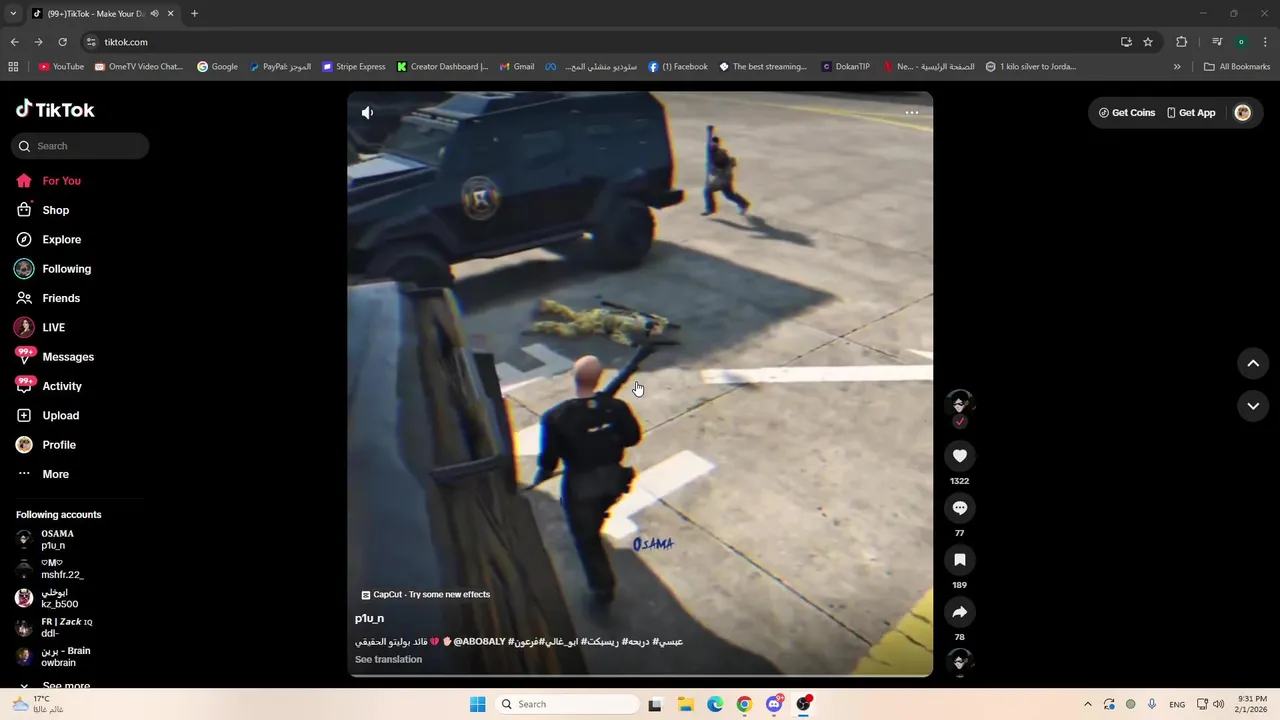
Task: Open the creator avatar beside the video
Action: pos(959,404)
